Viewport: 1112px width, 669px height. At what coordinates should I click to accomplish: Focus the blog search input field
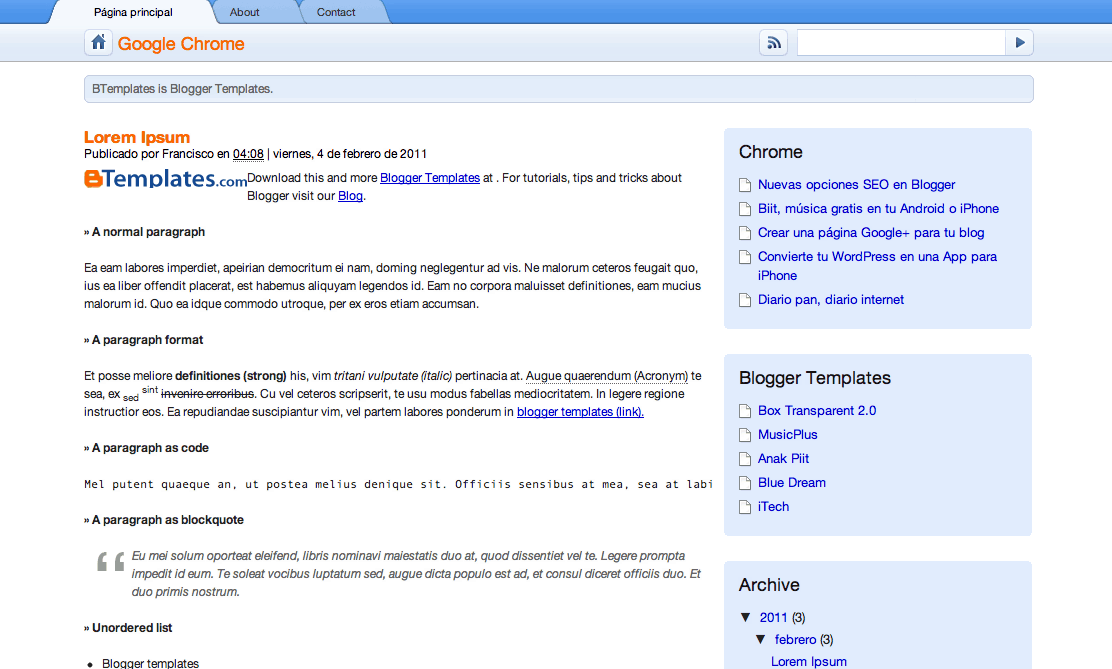(x=901, y=43)
